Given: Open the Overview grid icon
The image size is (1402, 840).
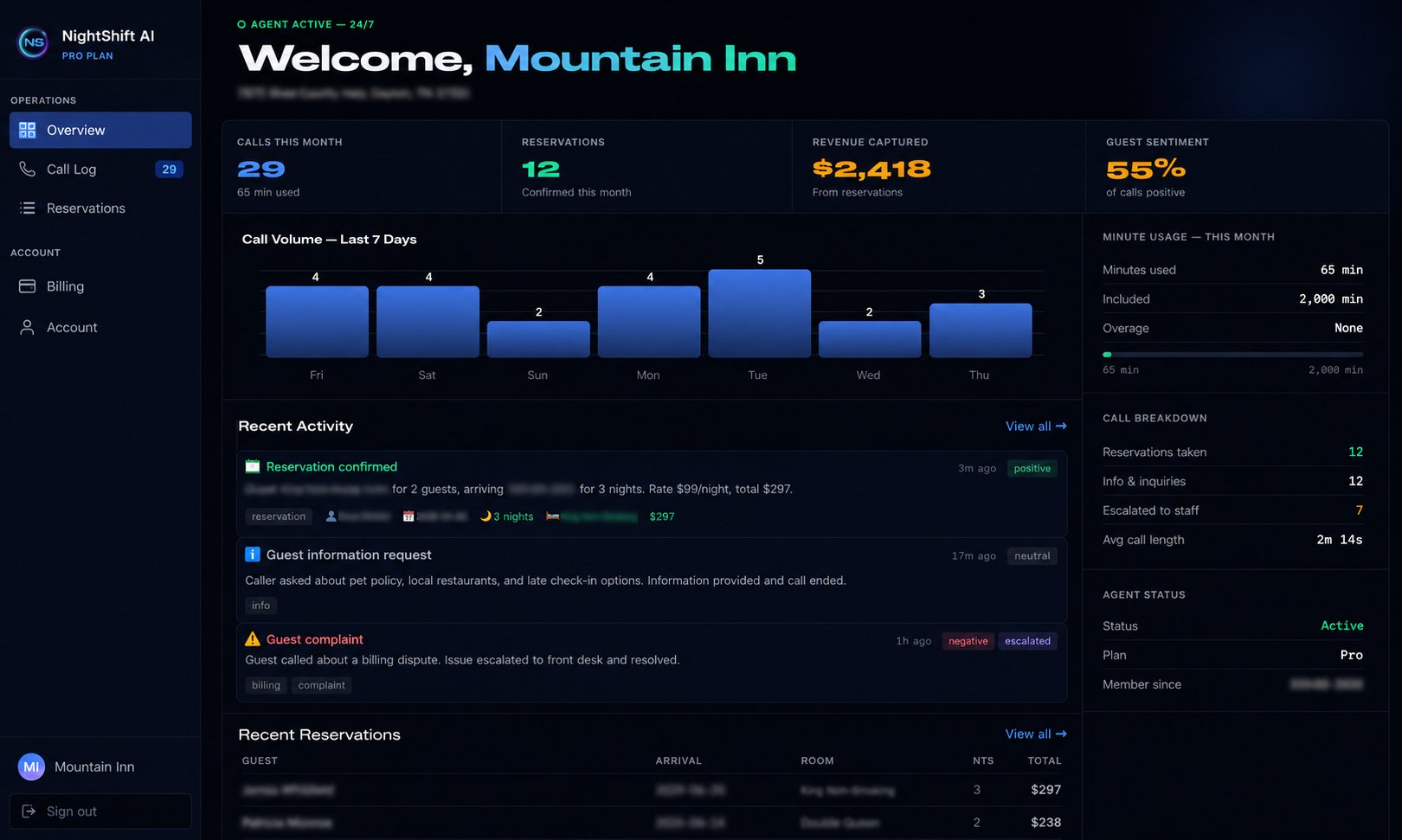Looking at the screenshot, I should (28, 130).
